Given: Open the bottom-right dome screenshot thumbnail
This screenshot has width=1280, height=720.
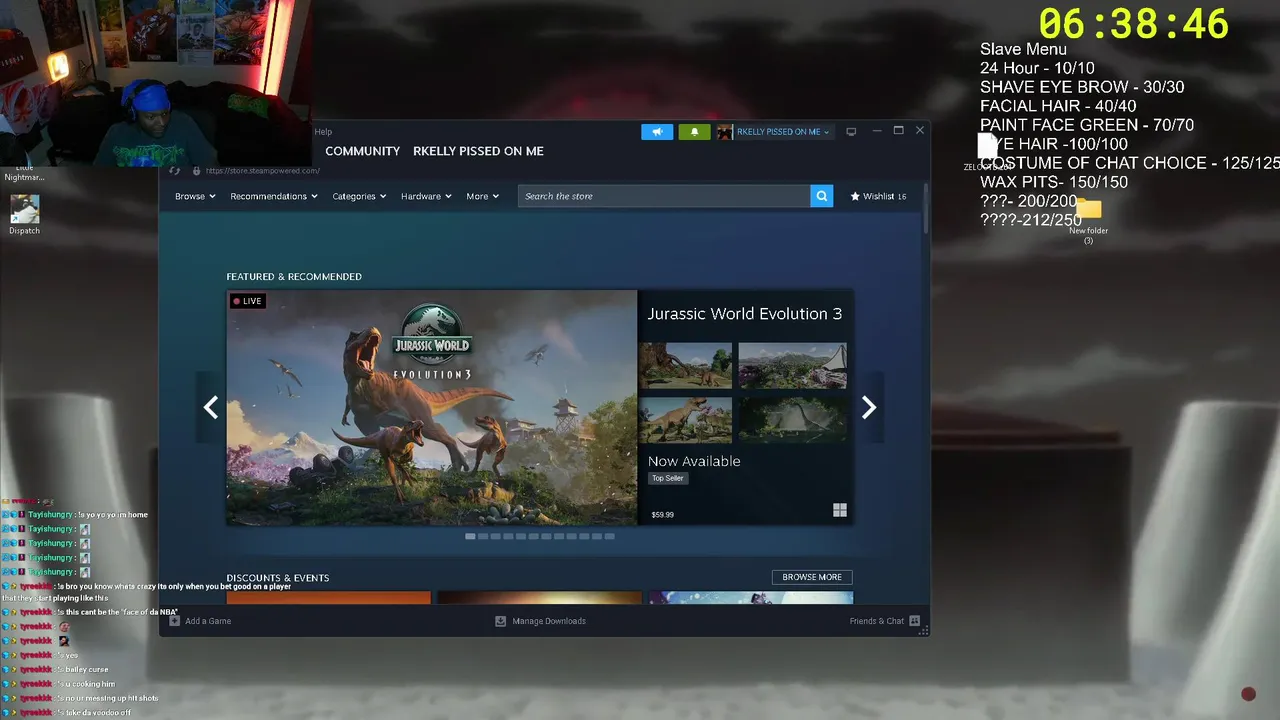Looking at the screenshot, I should (793, 419).
